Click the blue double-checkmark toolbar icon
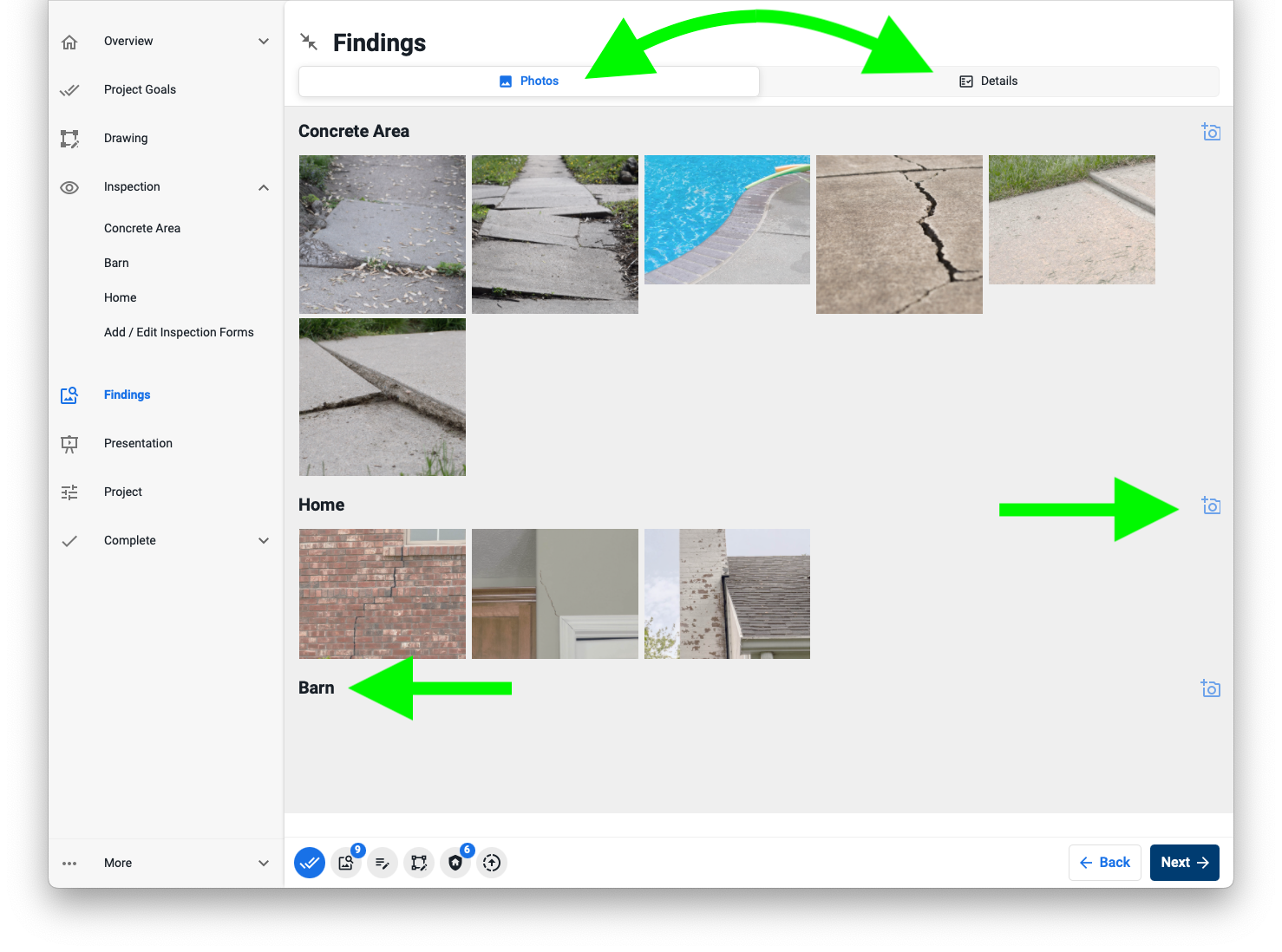This screenshot has width=1282, height=952. [x=310, y=863]
